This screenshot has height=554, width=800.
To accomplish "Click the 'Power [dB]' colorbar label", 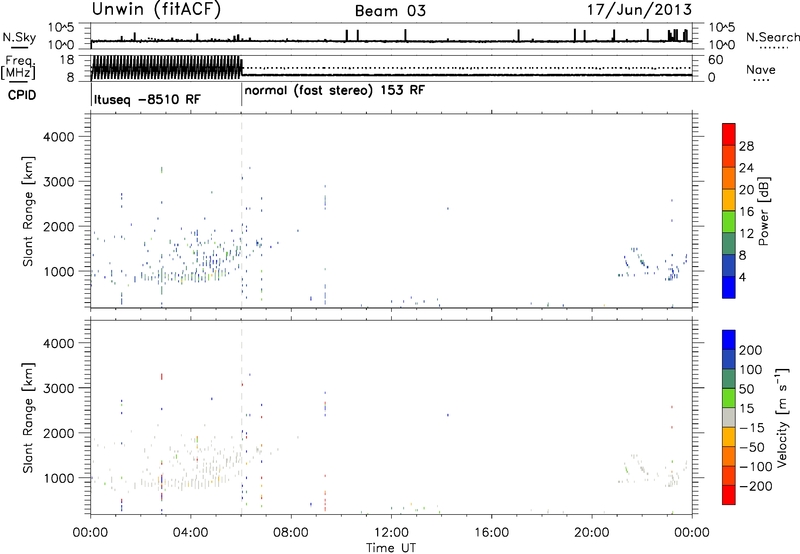I will (764, 211).
